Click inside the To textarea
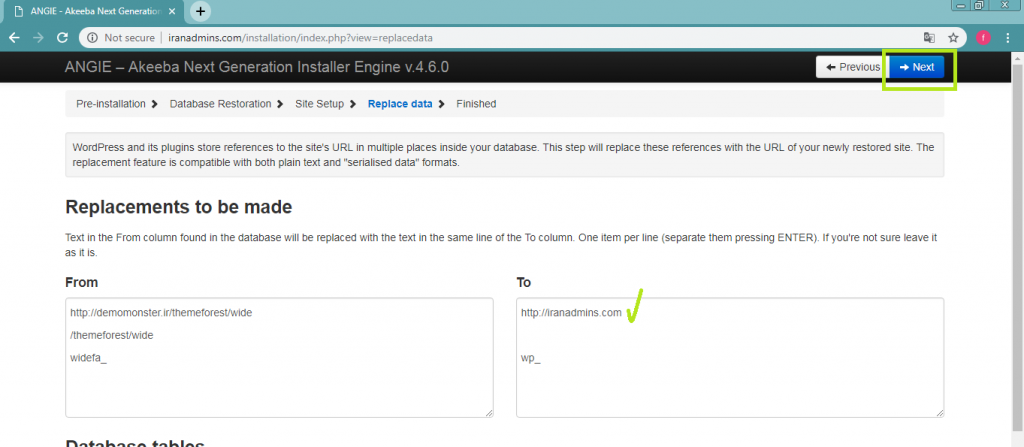Image resolution: width=1024 pixels, height=447 pixels. (730, 357)
